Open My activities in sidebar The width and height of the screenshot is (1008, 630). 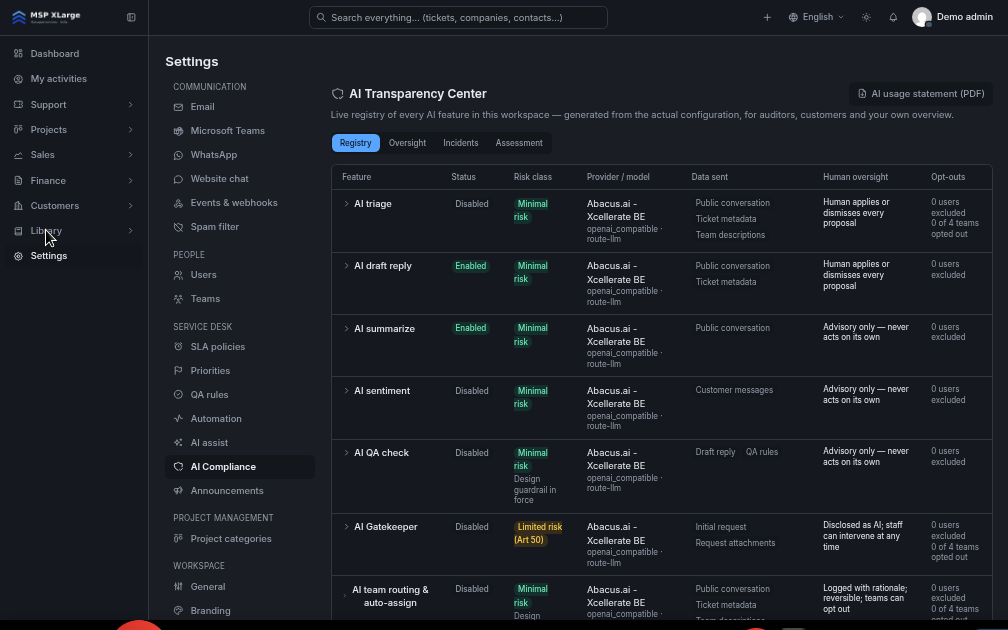coord(58,78)
